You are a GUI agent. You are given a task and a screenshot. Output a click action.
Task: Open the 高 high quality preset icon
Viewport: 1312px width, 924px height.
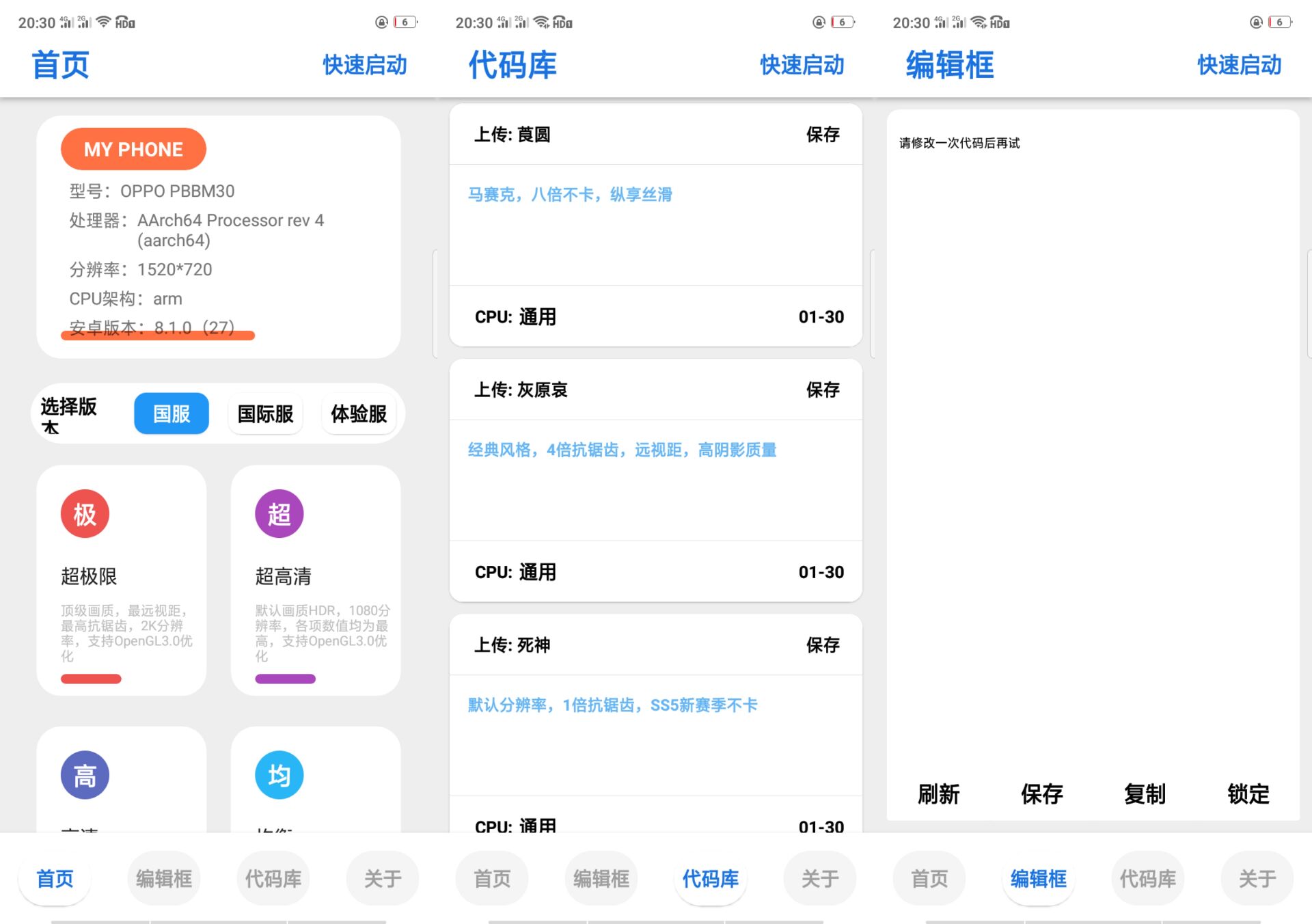84,774
